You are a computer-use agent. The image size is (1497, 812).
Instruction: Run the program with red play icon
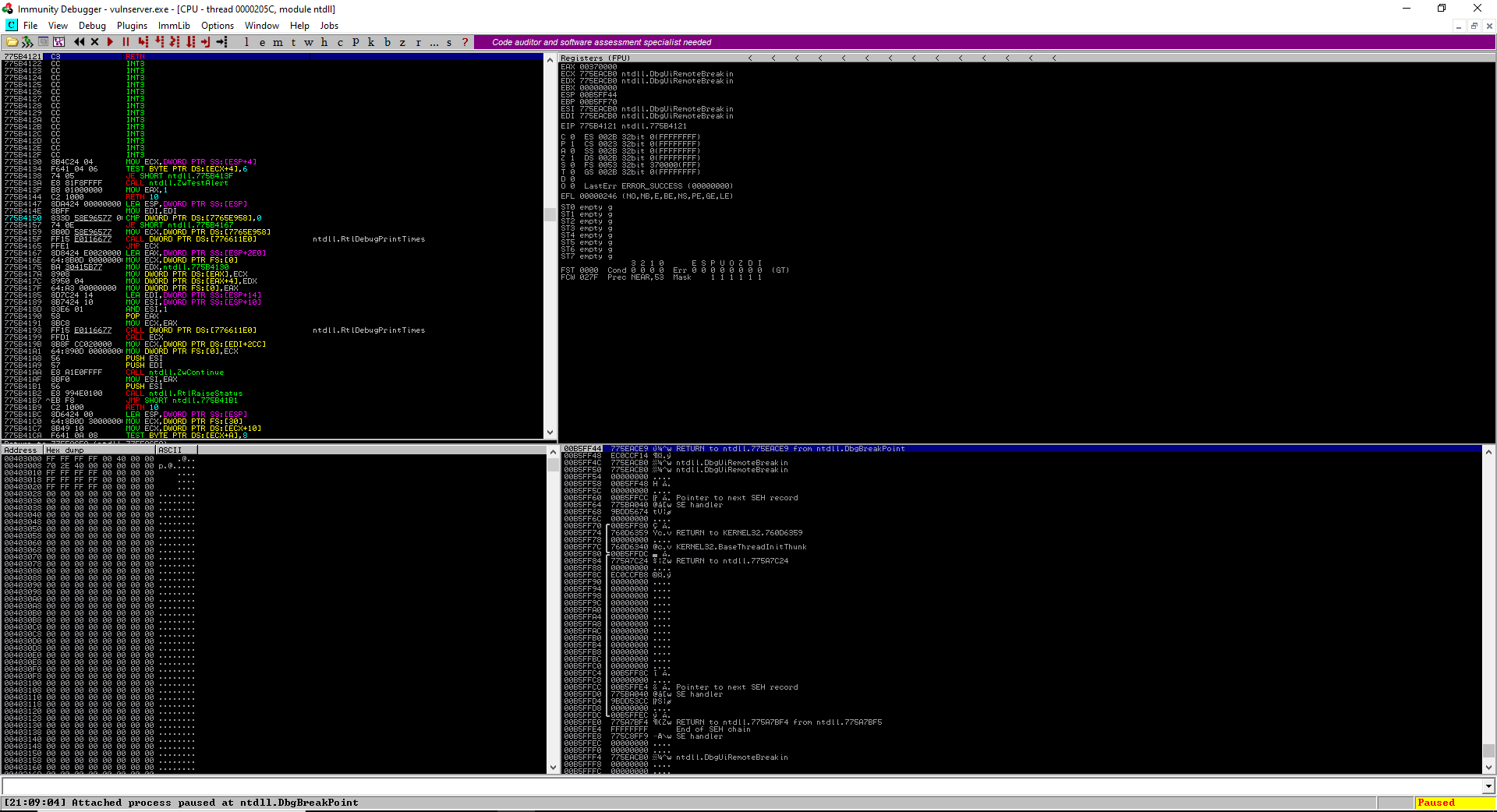(x=110, y=42)
